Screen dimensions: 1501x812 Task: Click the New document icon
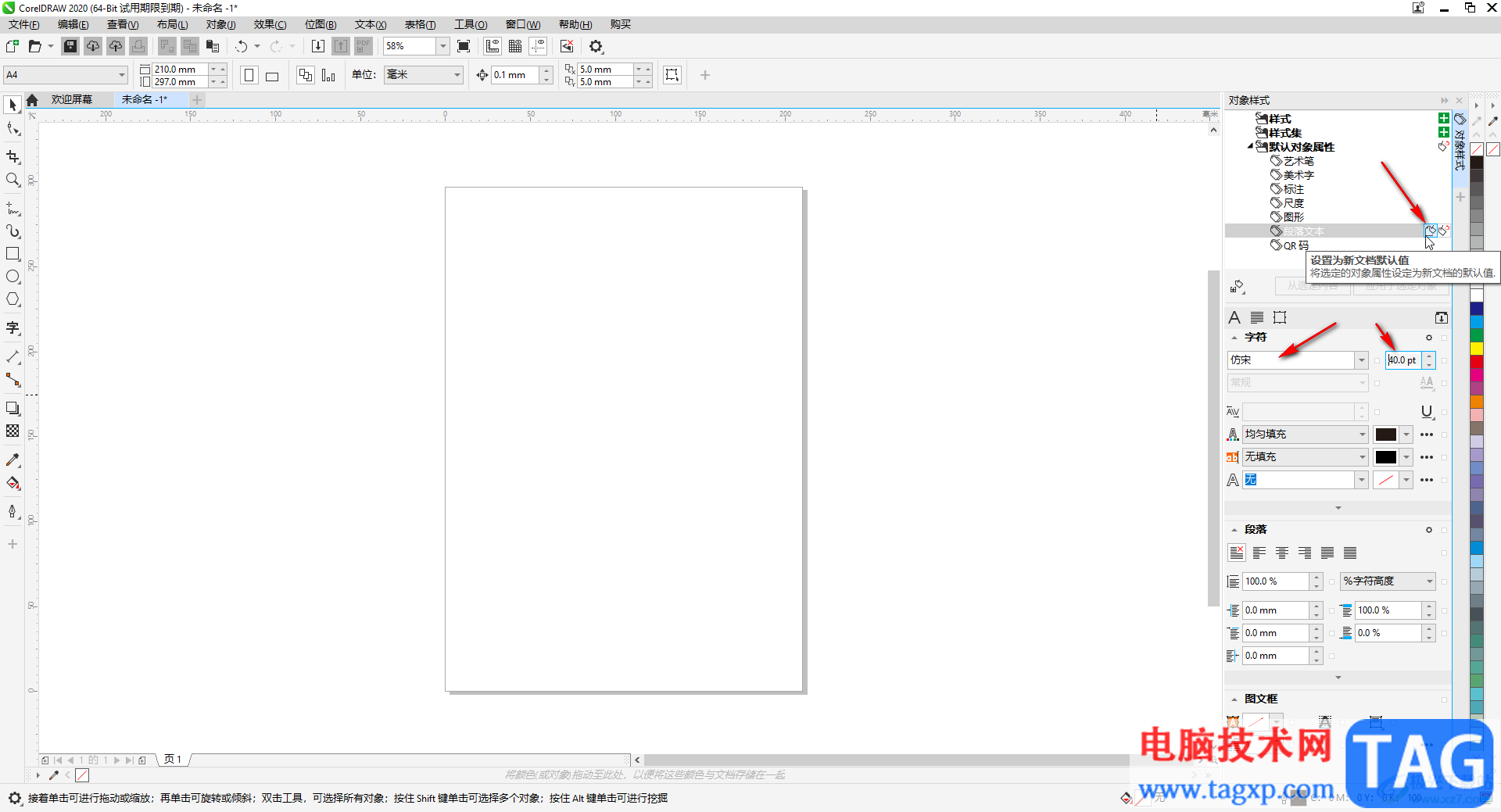tap(13, 46)
